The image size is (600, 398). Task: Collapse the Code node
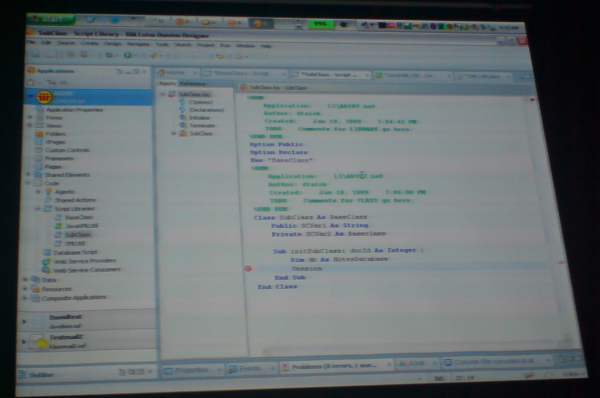tap(28, 183)
